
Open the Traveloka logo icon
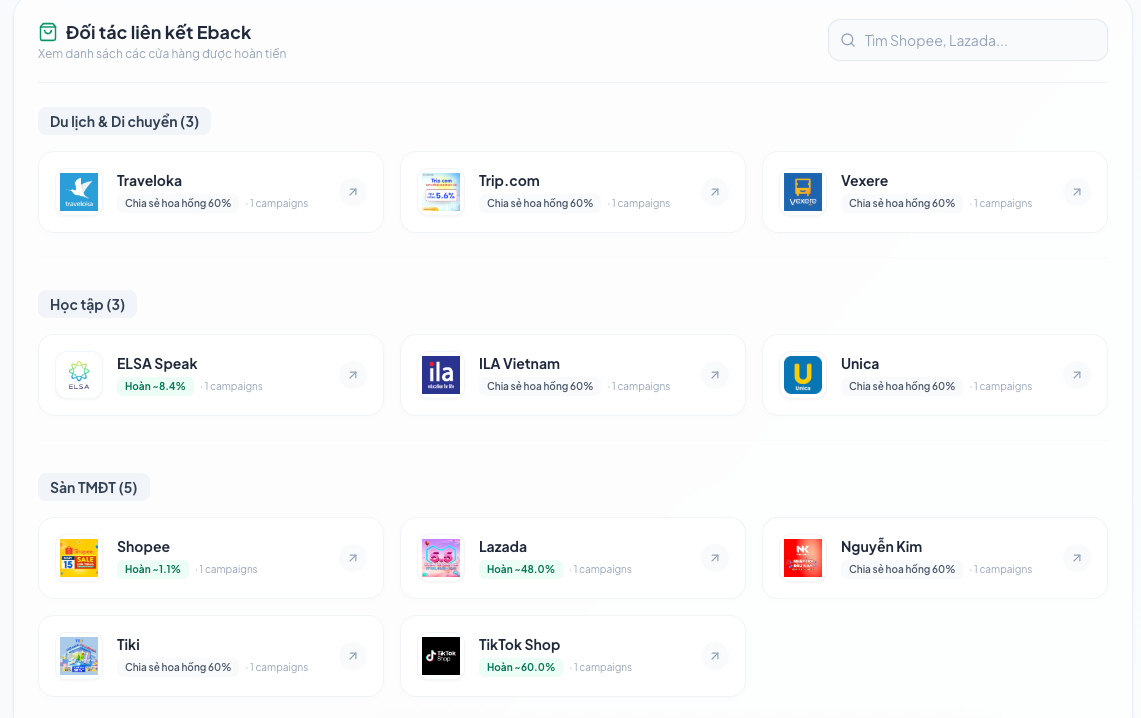pos(79,192)
